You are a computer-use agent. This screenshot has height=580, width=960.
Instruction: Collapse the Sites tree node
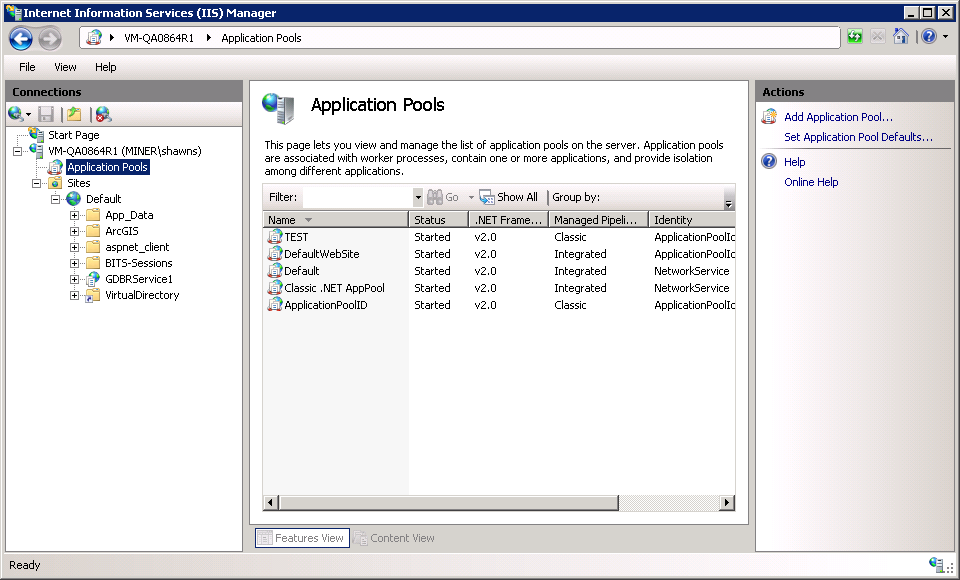(37, 183)
